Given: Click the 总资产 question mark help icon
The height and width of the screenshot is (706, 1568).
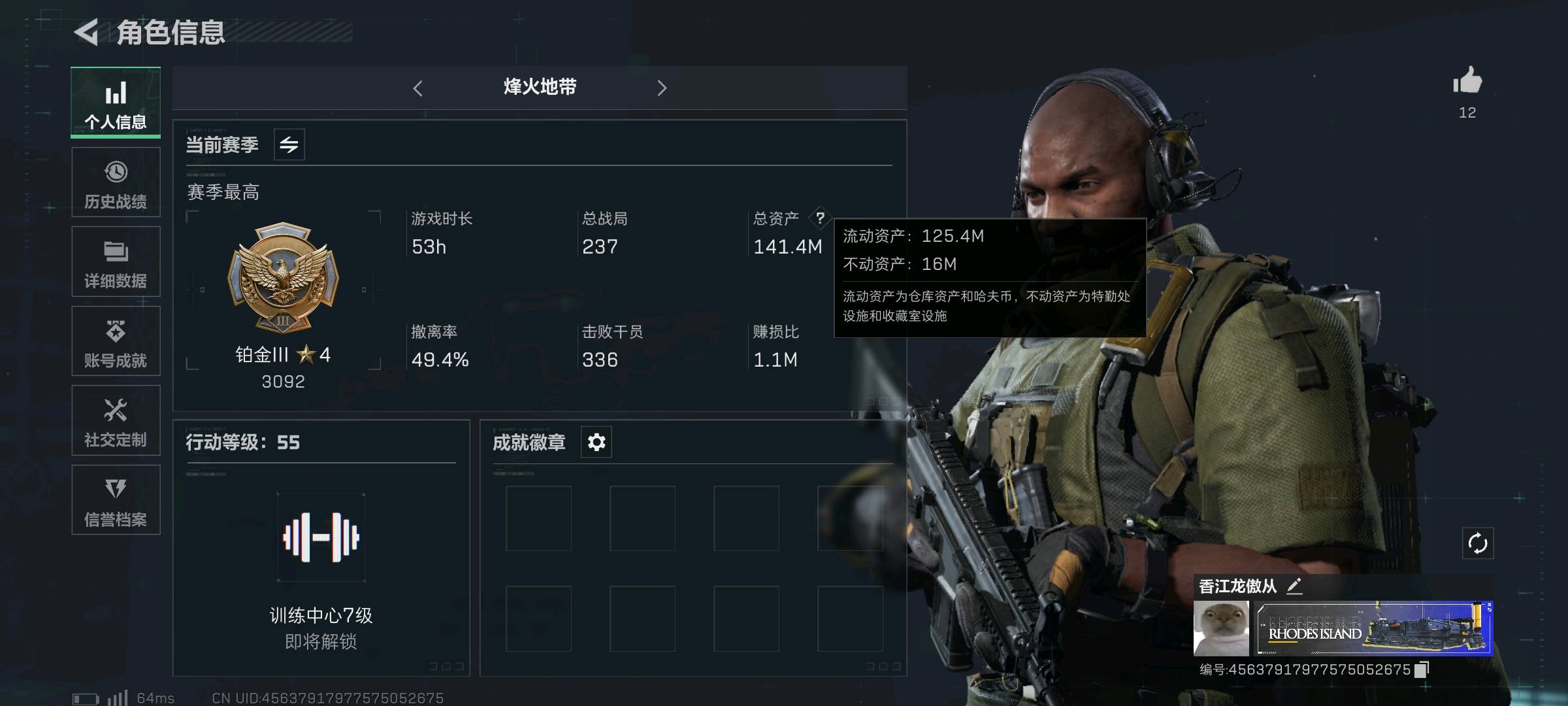Looking at the screenshot, I should point(820,218).
